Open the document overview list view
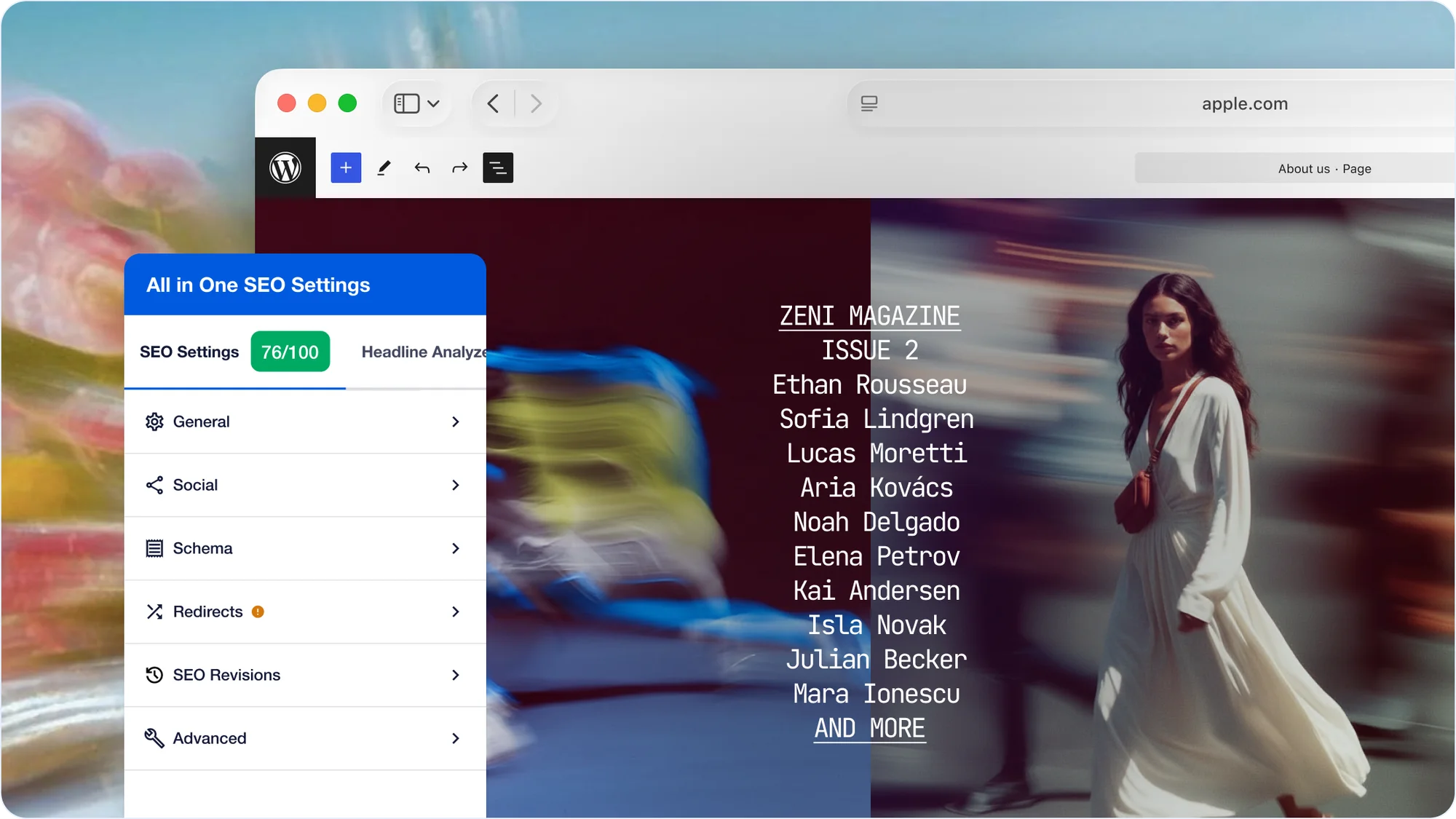This screenshot has height=819, width=1456. (x=498, y=168)
